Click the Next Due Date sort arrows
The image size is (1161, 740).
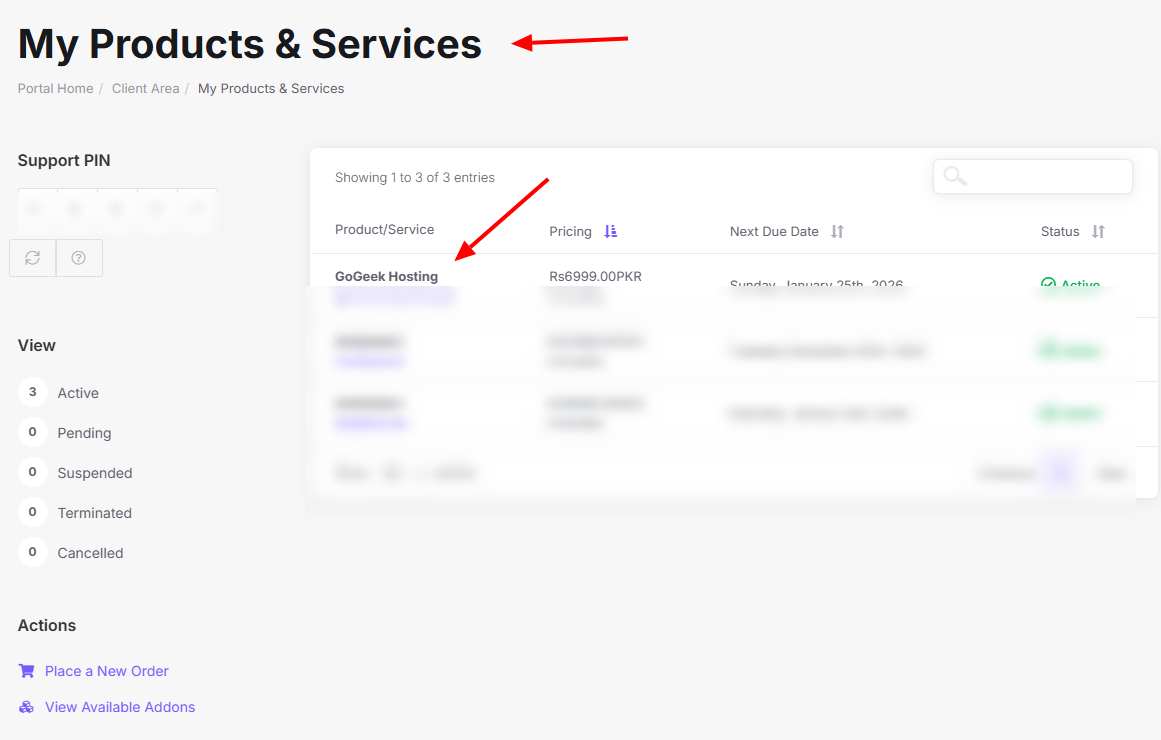click(838, 231)
